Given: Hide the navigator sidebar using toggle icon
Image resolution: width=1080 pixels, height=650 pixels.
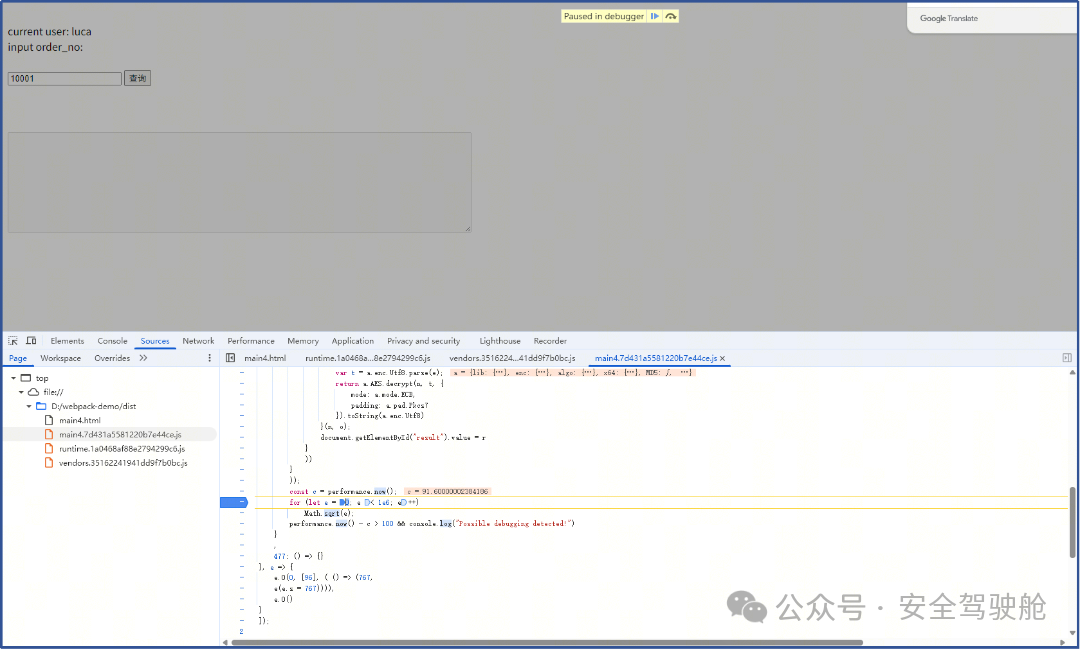Looking at the screenshot, I should (x=230, y=358).
